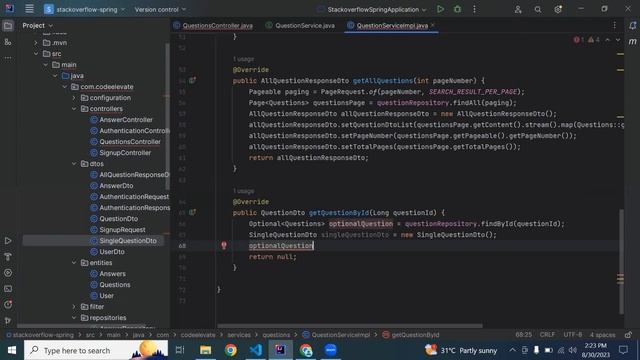This screenshot has height=360, width=640.
Task: Expand the configuration package
Action: coord(74,98)
